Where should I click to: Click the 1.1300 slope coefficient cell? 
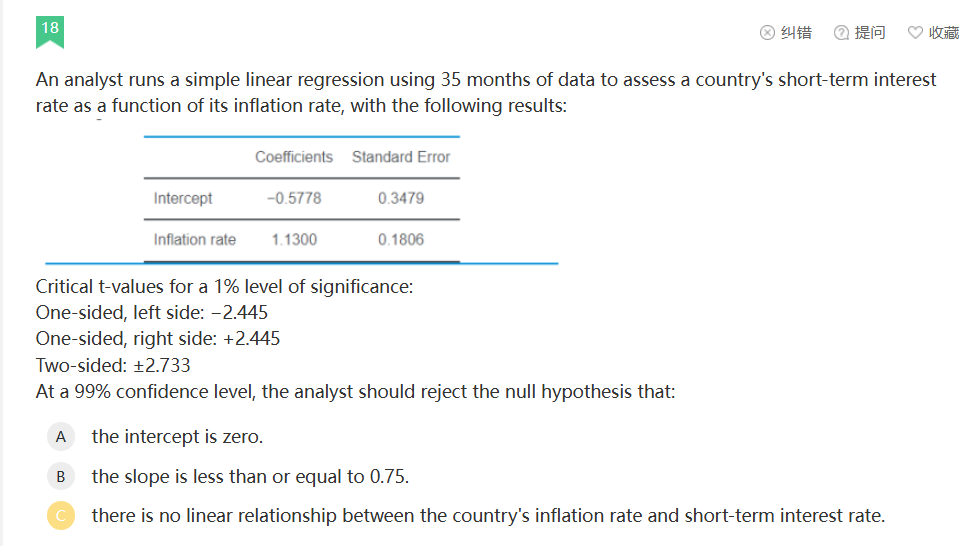point(294,239)
